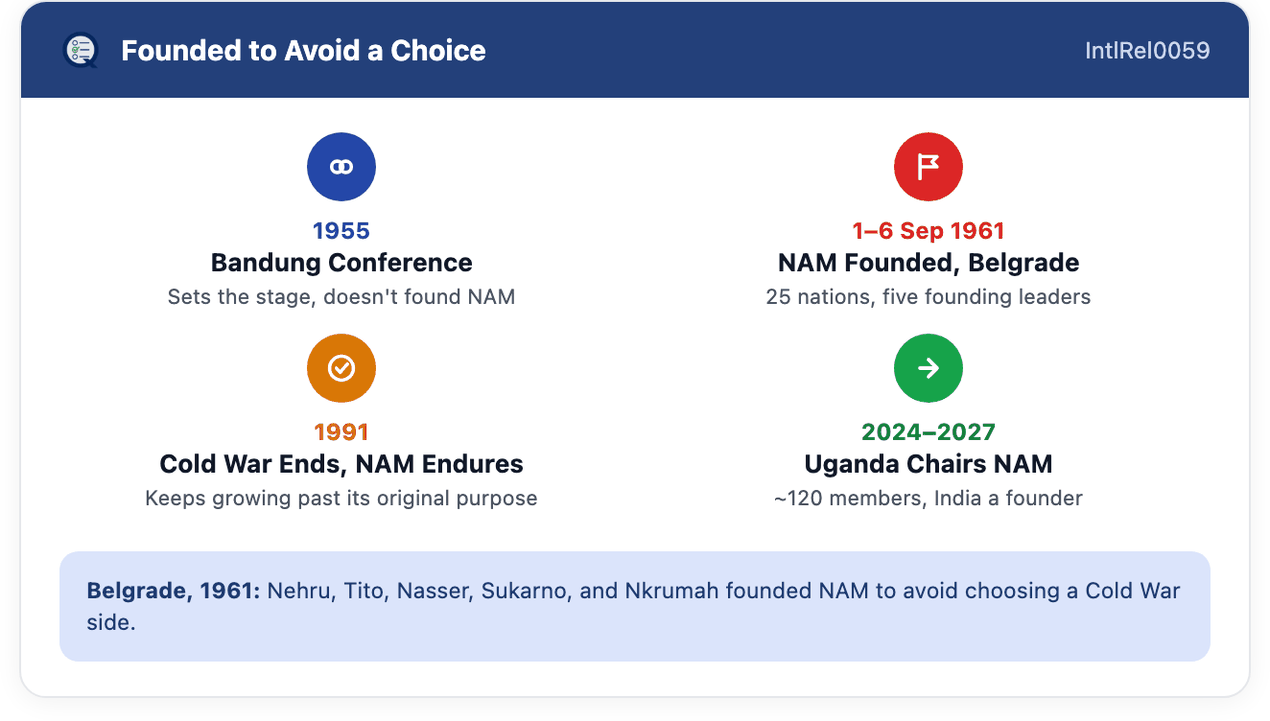This screenshot has height=721, width=1270.
Task: Click the 'Belgrade, 1961:' summary callout
Action: click(x=634, y=606)
